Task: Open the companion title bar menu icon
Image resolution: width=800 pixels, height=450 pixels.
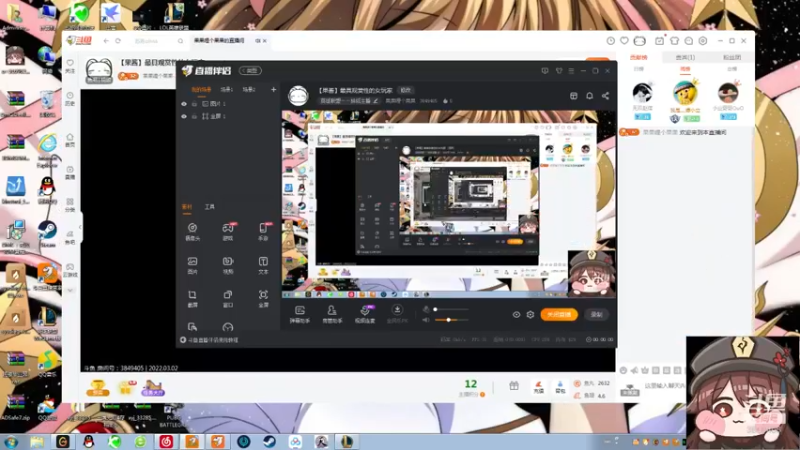Action: (571, 71)
